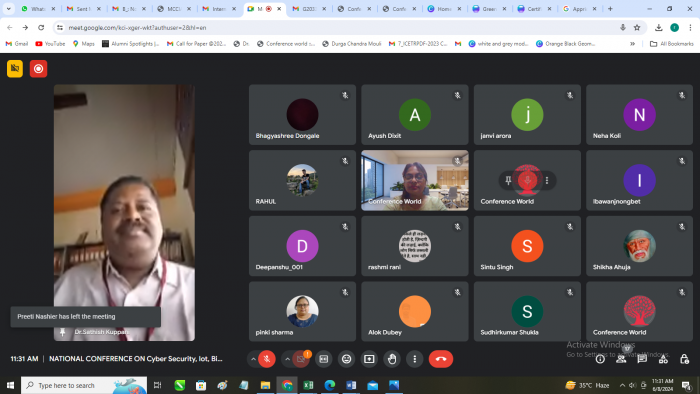Toggle the camera off button
This screenshot has width=700, height=394.
tap(301, 359)
